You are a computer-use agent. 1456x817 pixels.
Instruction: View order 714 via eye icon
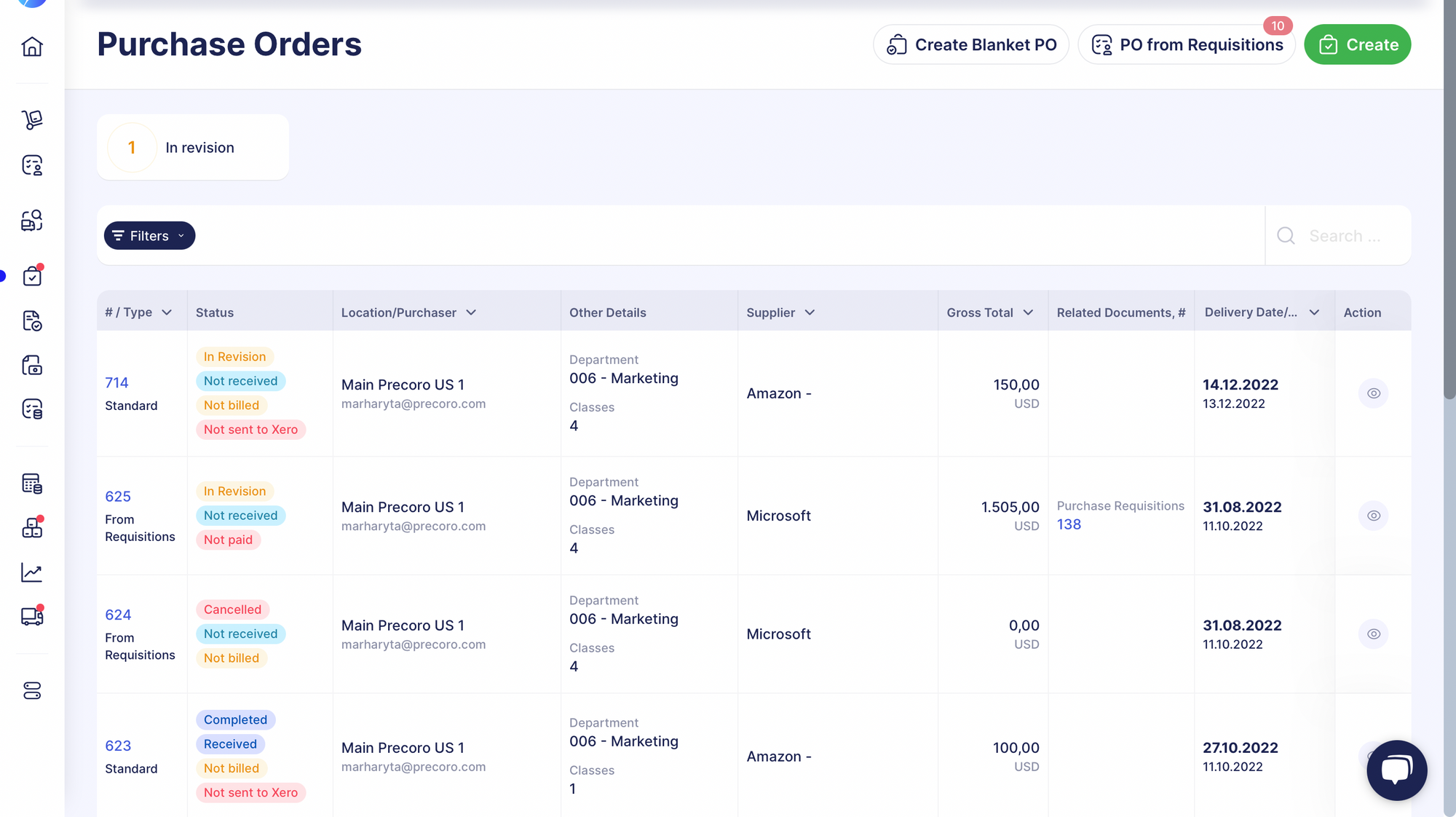1373,393
